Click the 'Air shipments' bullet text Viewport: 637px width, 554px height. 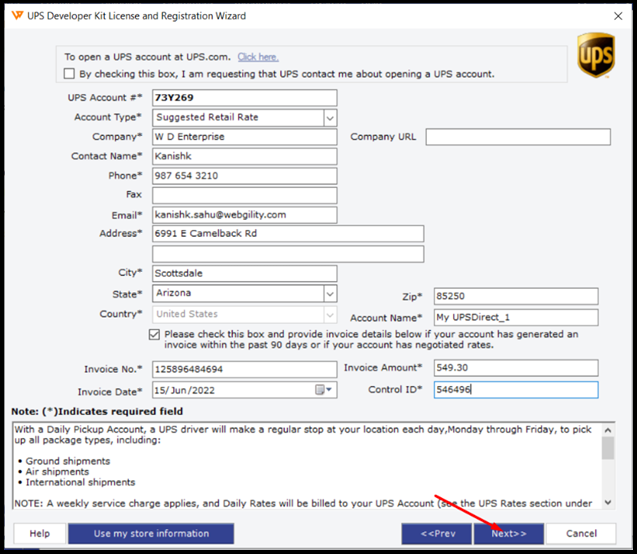click(x=57, y=472)
